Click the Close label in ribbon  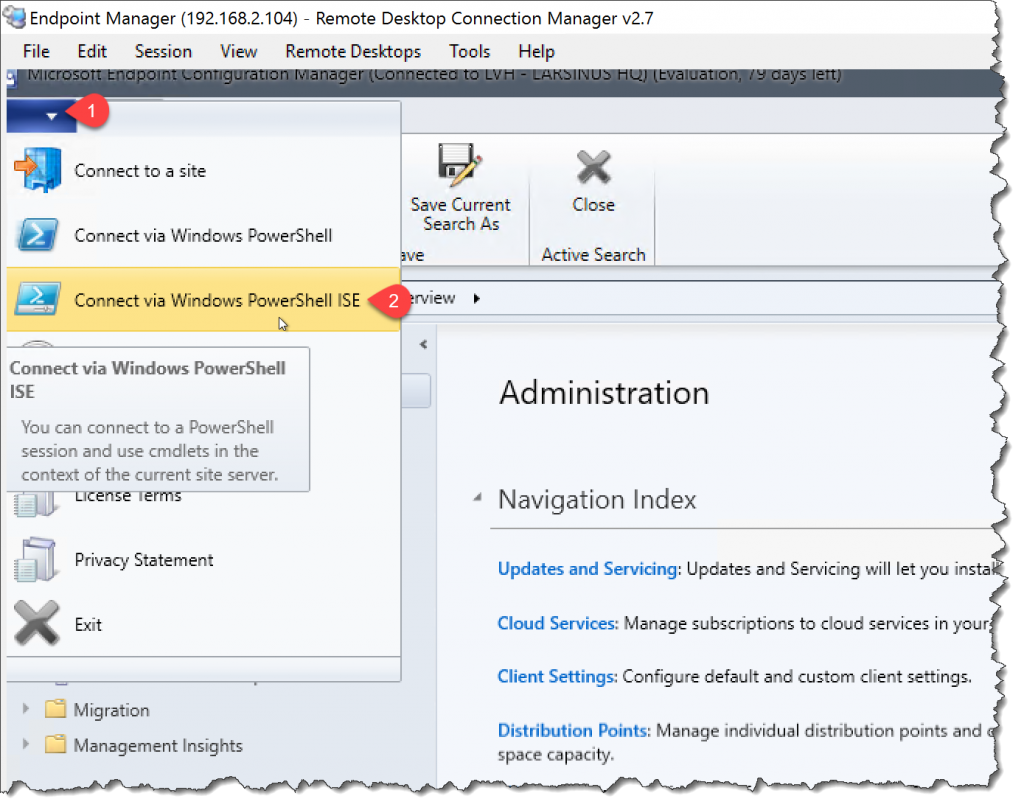point(594,204)
